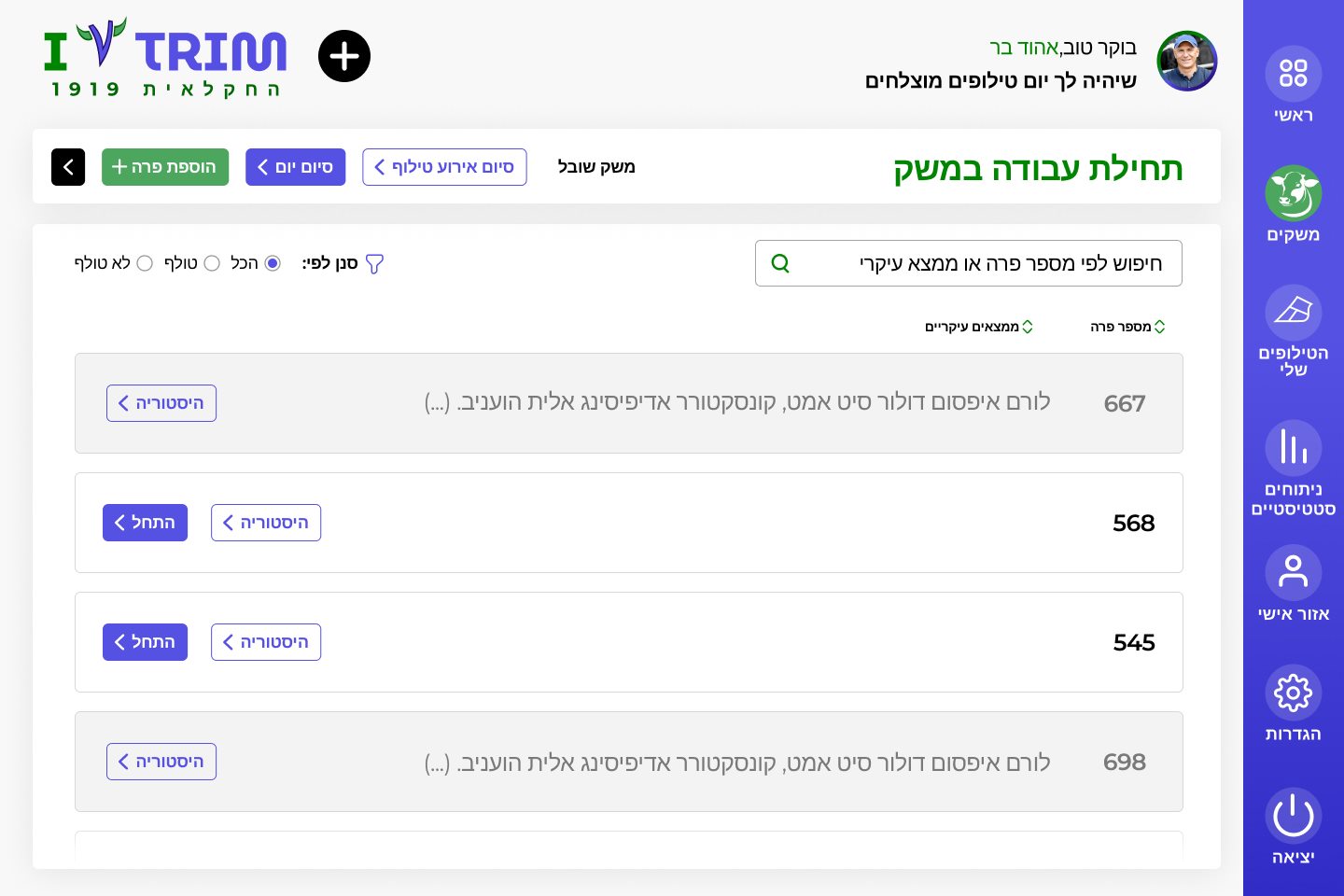Click the user profile photo
The image size is (1344, 896).
[1187, 61]
